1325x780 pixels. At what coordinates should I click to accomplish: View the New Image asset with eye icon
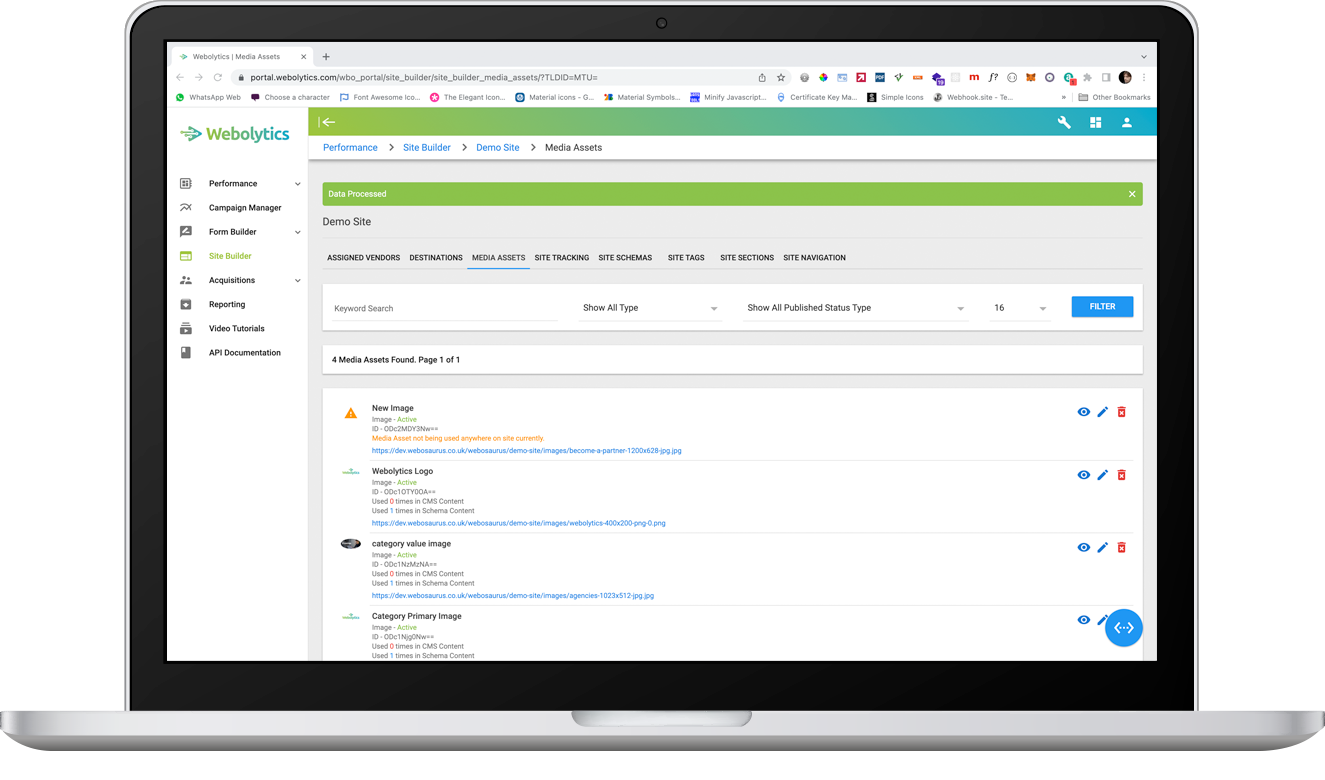tap(1084, 412)
